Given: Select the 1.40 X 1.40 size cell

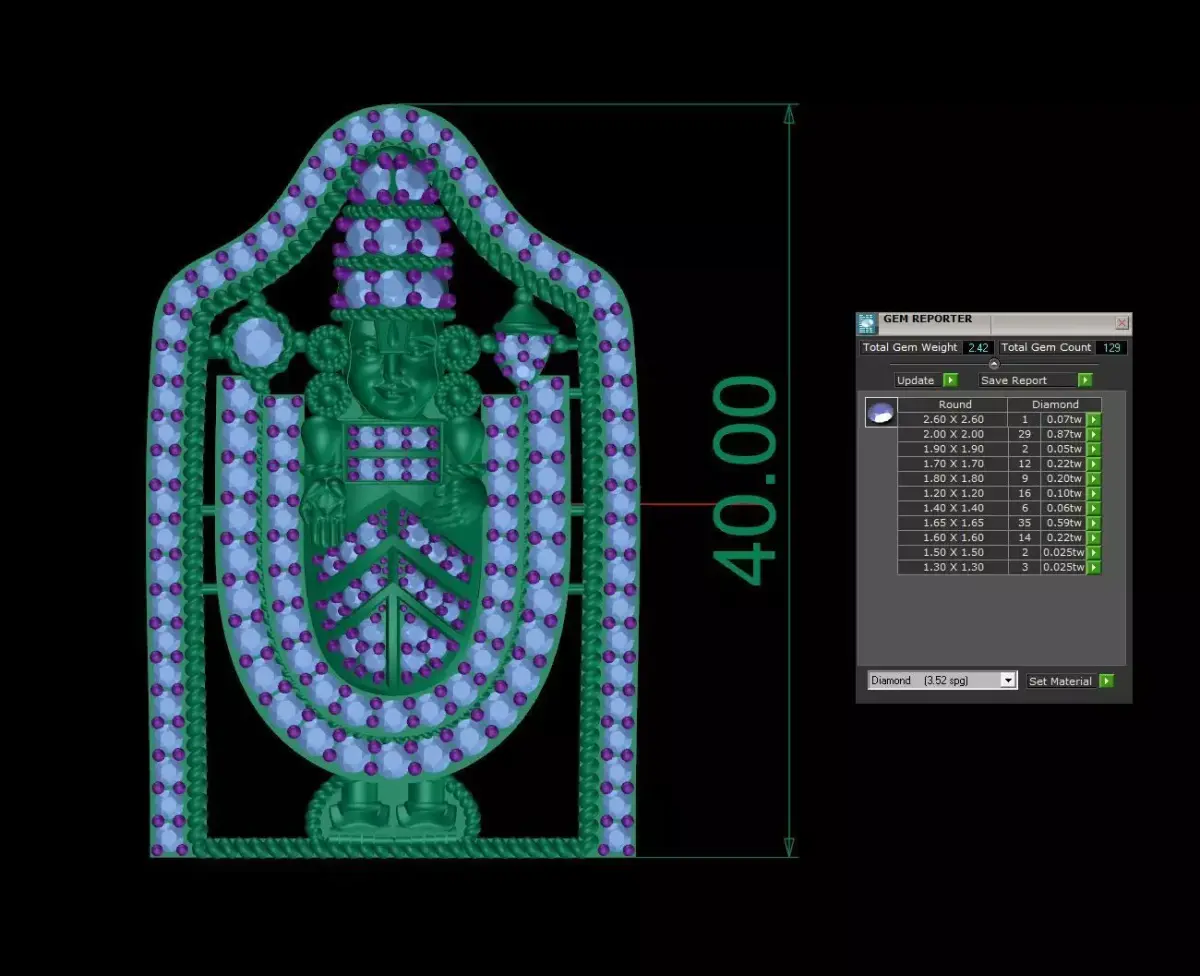Looking at the screenshot, I should 953,508.
